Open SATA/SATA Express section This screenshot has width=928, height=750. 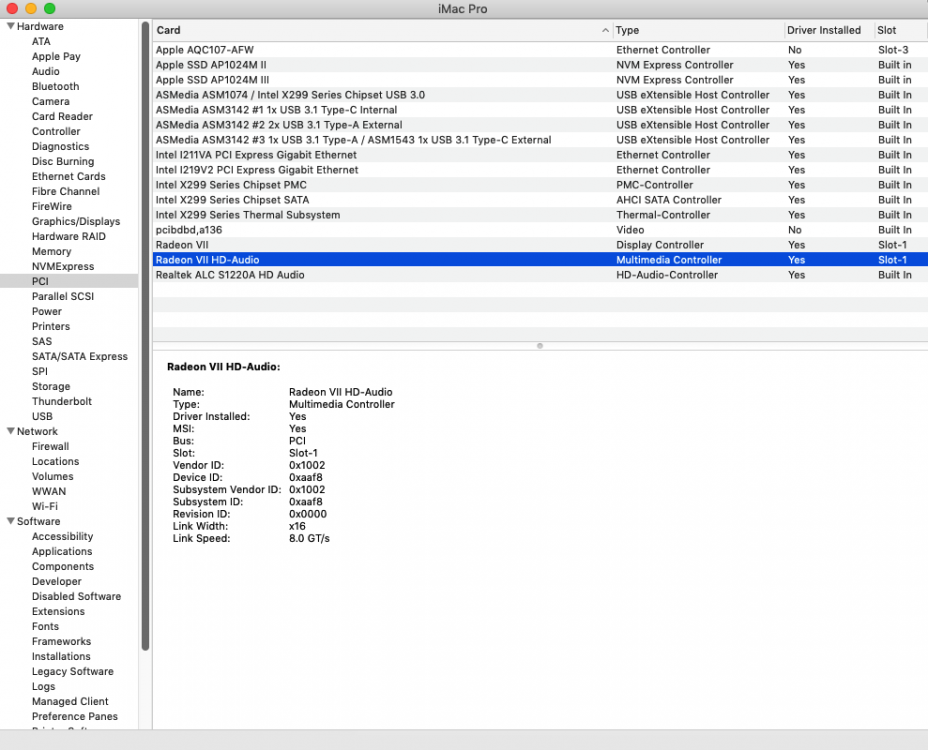tap(79, 356)
